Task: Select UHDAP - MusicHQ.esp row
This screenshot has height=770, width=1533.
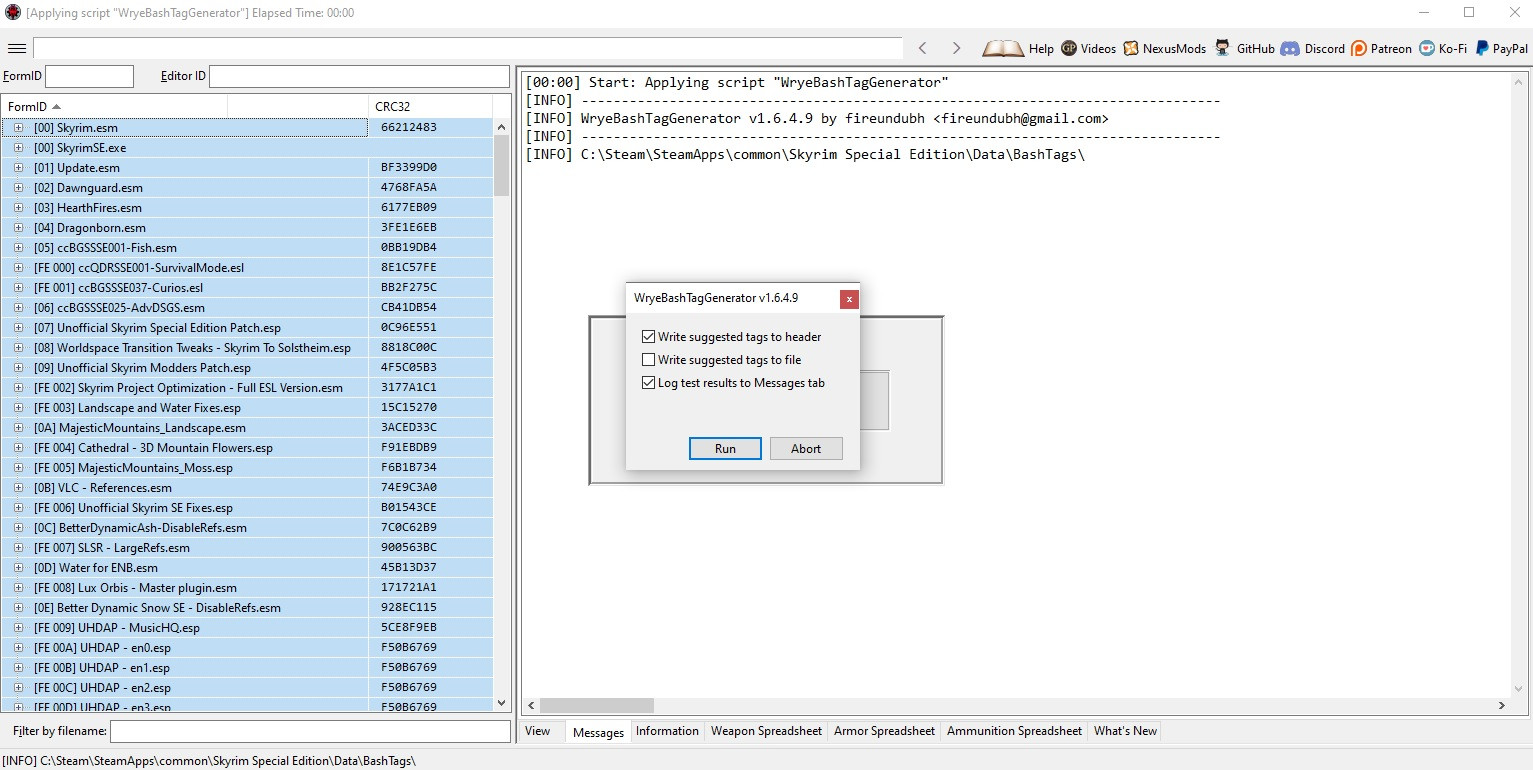Action: click(x=247, y=628)
